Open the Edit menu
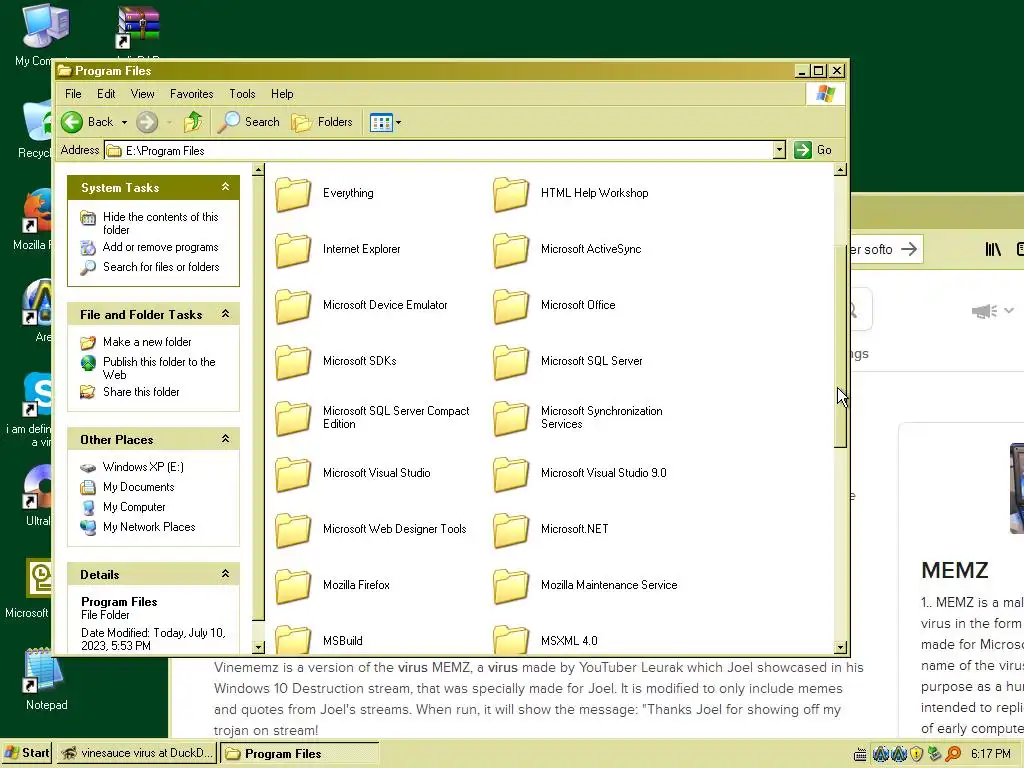The image size is (1024, 768). [106, 94]
